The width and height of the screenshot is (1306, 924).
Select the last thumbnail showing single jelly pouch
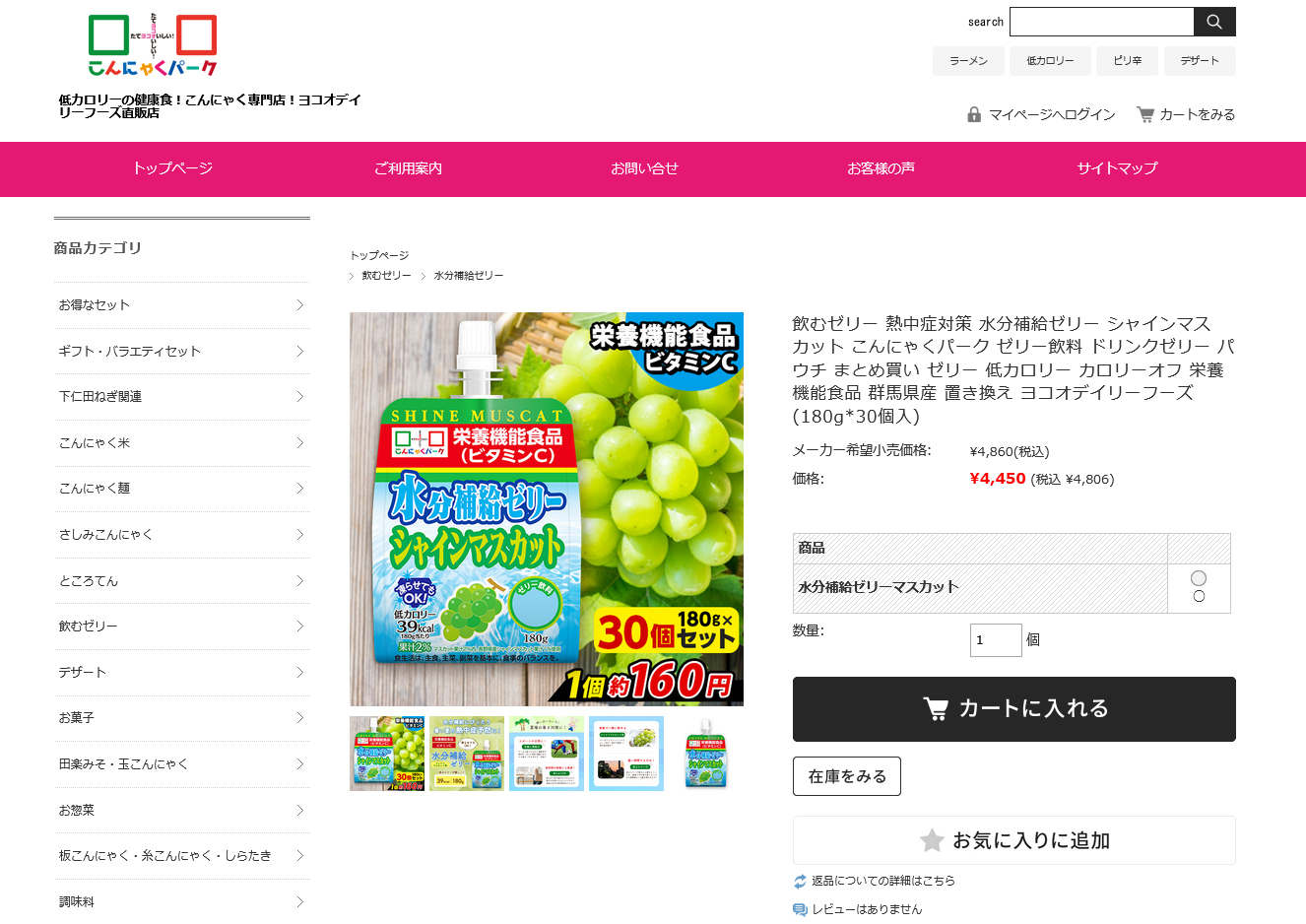point(706,754)
